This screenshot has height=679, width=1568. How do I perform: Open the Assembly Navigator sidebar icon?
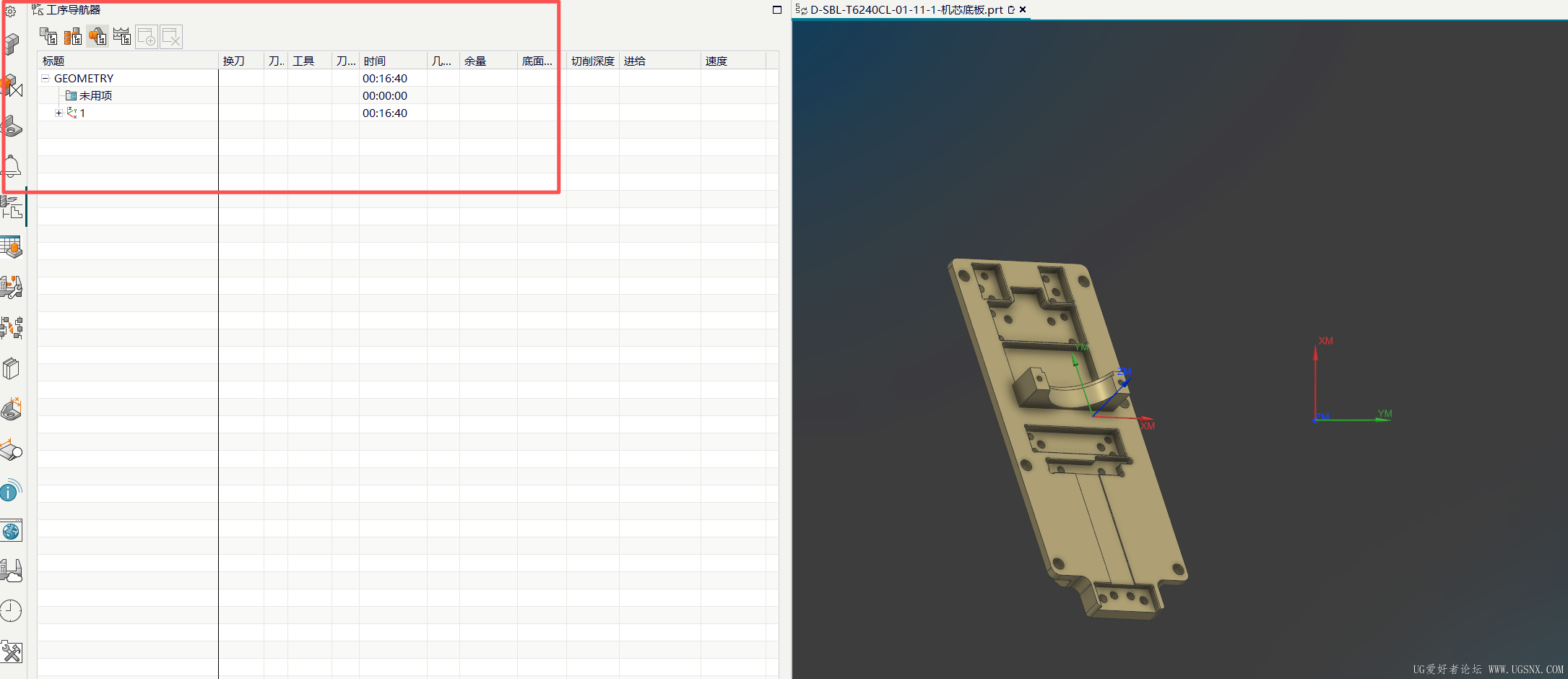click(x=12, y=45)
